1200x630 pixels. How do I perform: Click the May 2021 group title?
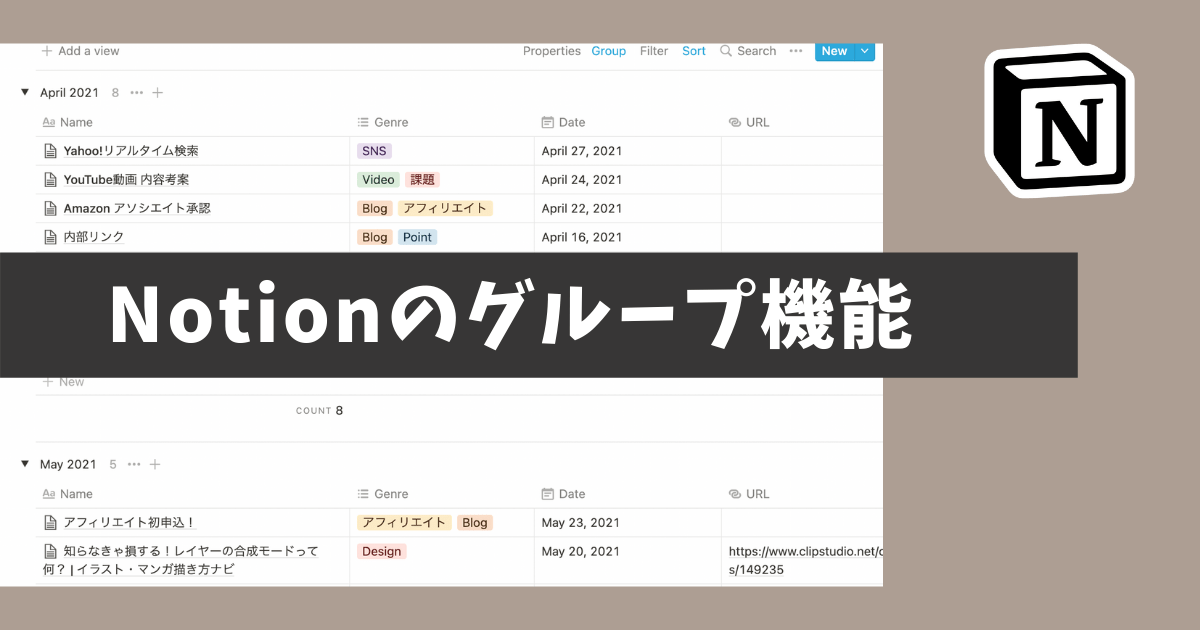[68, 464]
